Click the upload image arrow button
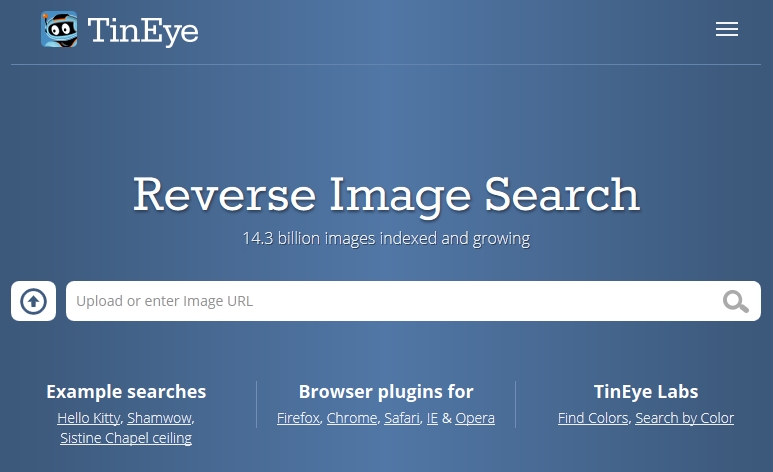The width and height of the screenshot is (773, 472). point(34,301)
